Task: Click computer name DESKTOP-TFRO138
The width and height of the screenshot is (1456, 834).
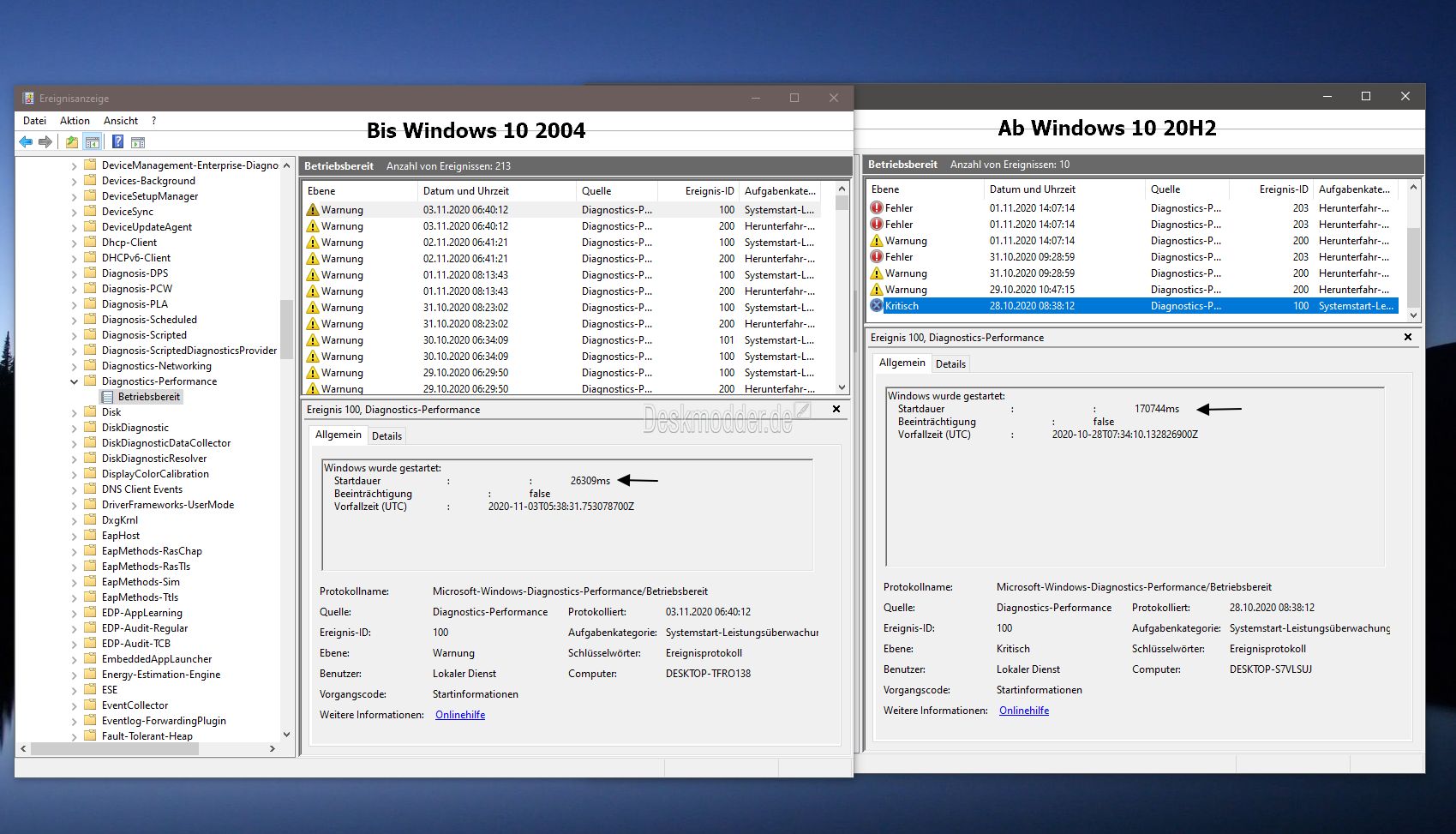Action: coord(708,674)
